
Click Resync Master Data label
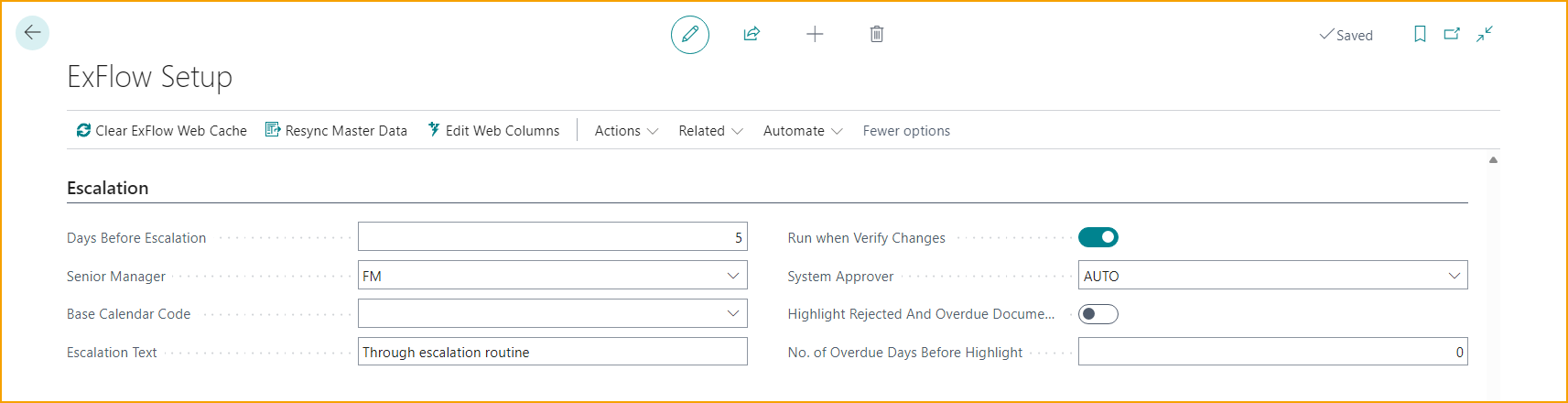[346, 131]
